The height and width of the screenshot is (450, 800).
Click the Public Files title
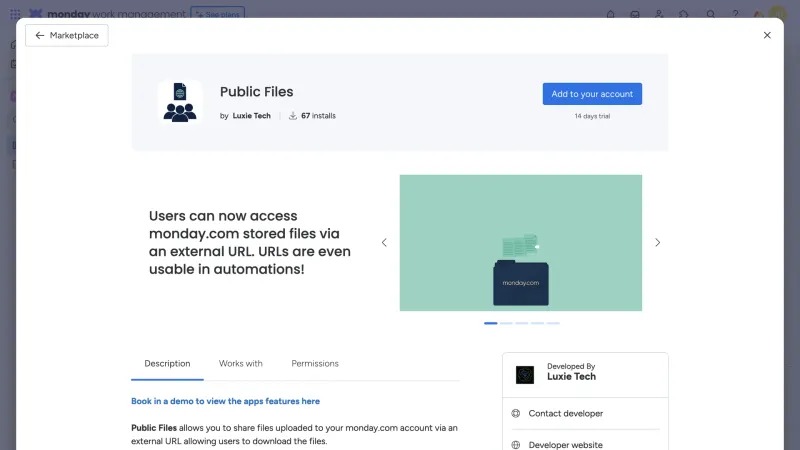257,92
